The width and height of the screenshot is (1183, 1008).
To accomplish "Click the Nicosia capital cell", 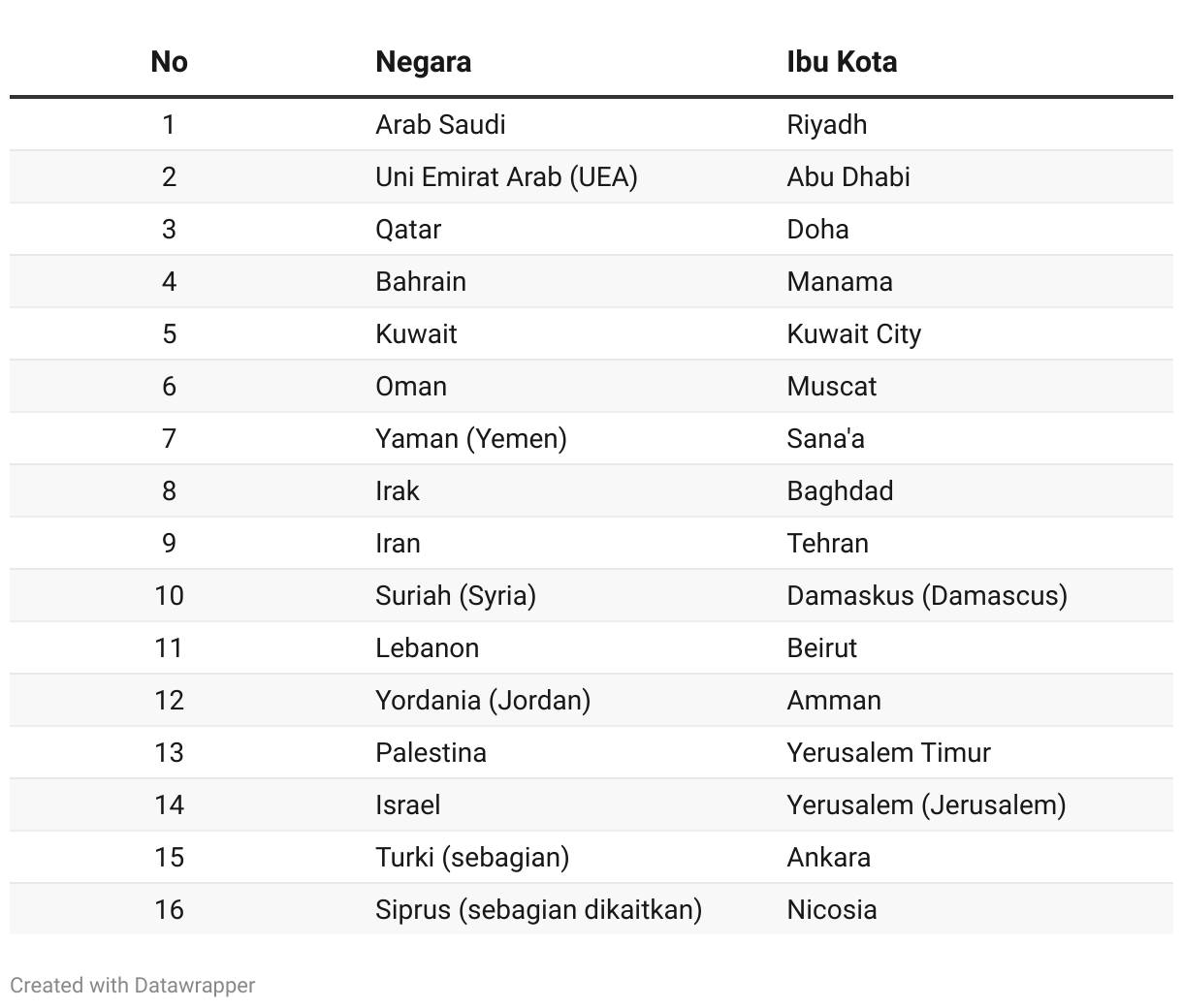I will pos(832,910).
